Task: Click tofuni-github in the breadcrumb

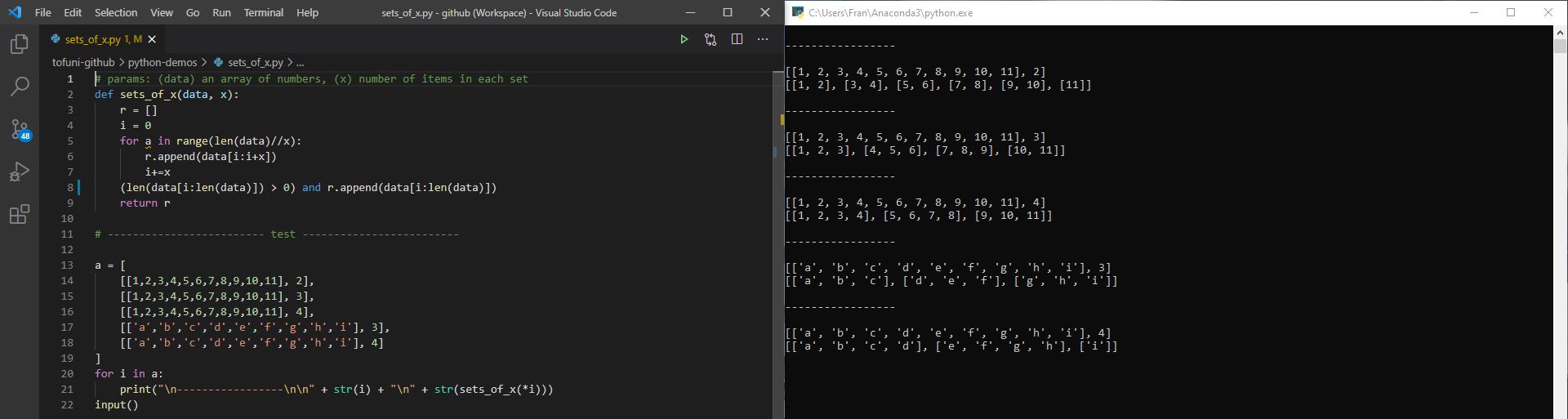Action: [x=83, y=62]
